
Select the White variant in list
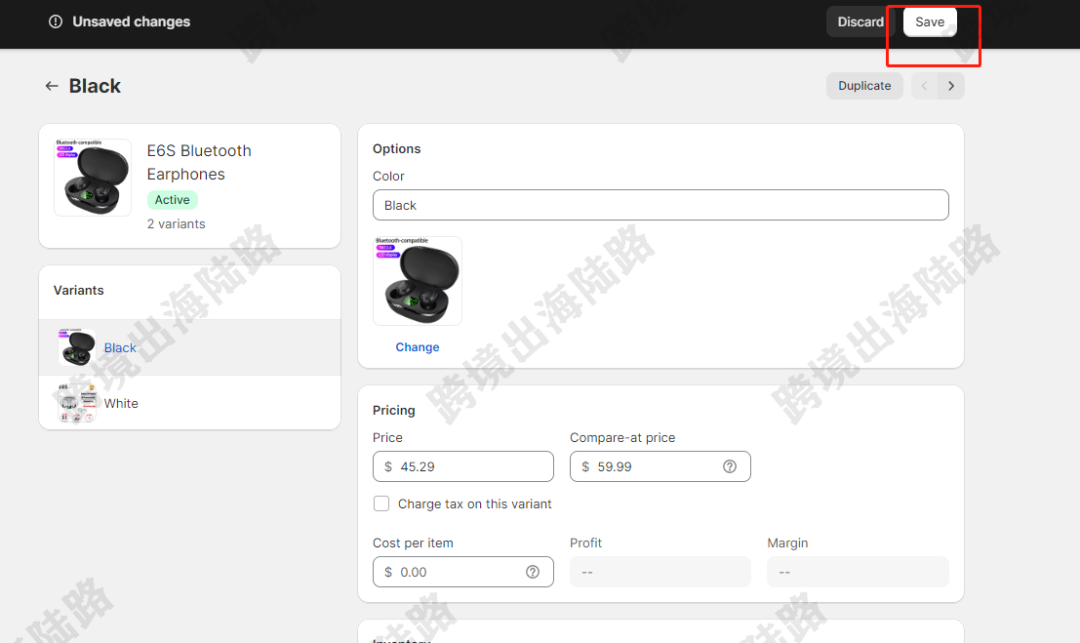189,403
